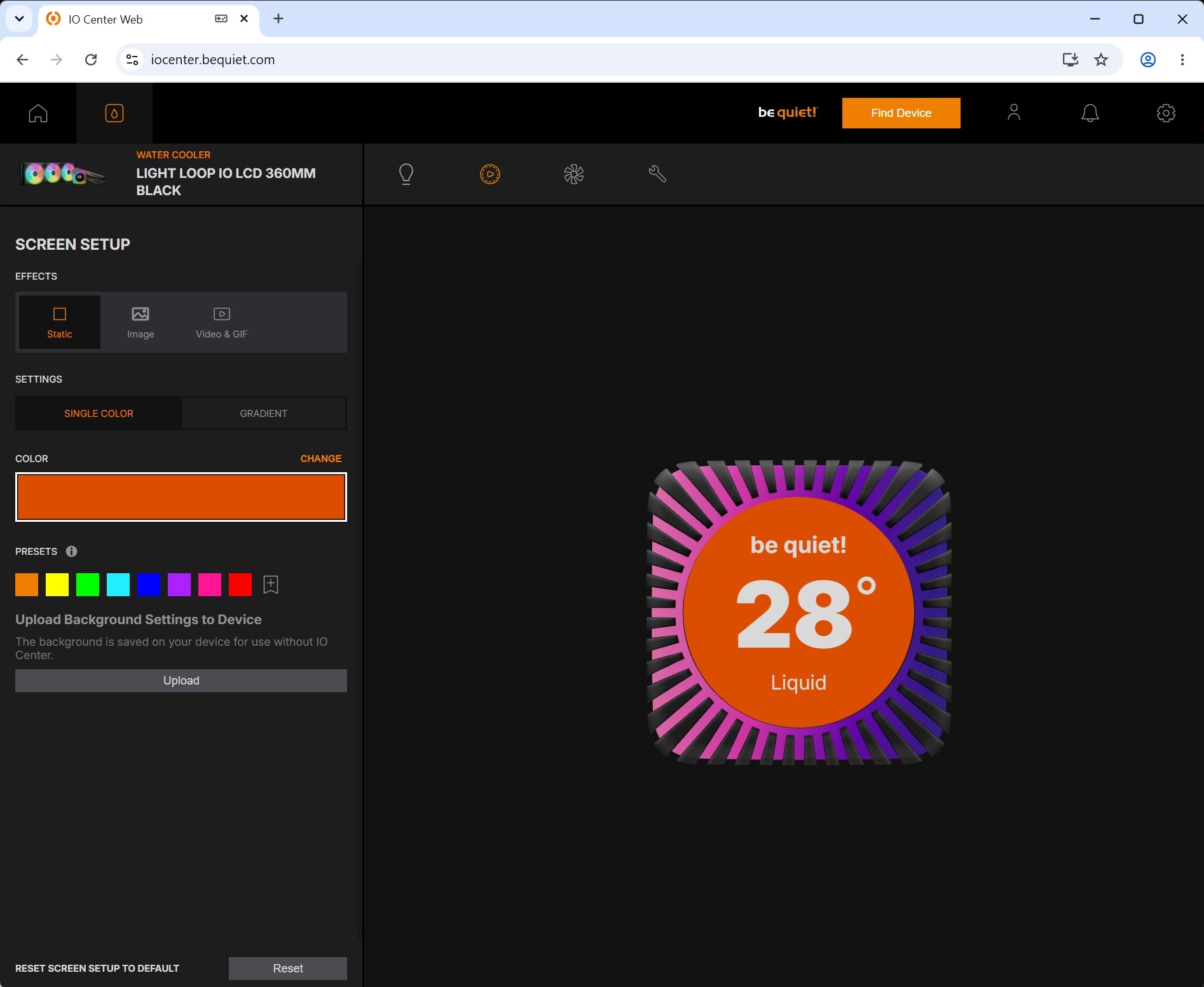
Task: Choose the orange preset swatch
Action: coord(27,585)
